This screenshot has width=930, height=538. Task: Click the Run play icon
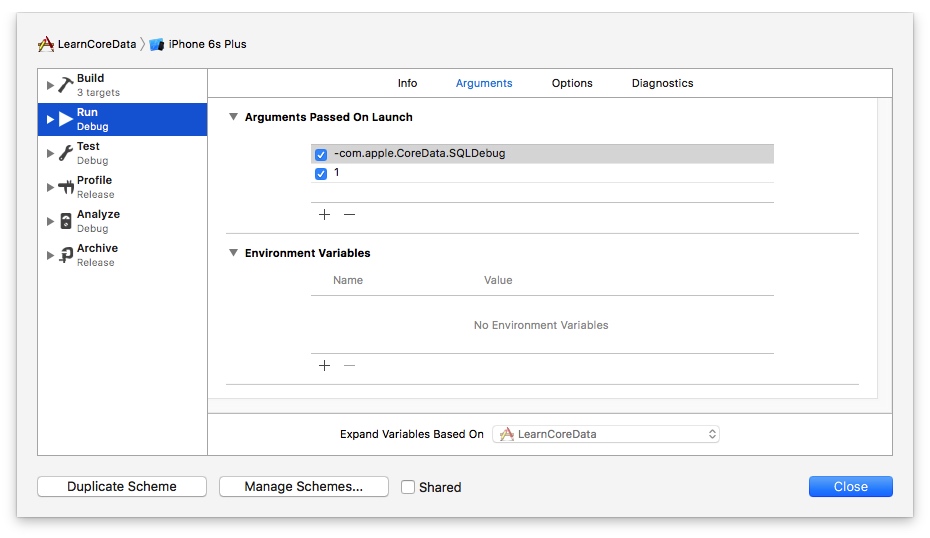click(66, 119)
